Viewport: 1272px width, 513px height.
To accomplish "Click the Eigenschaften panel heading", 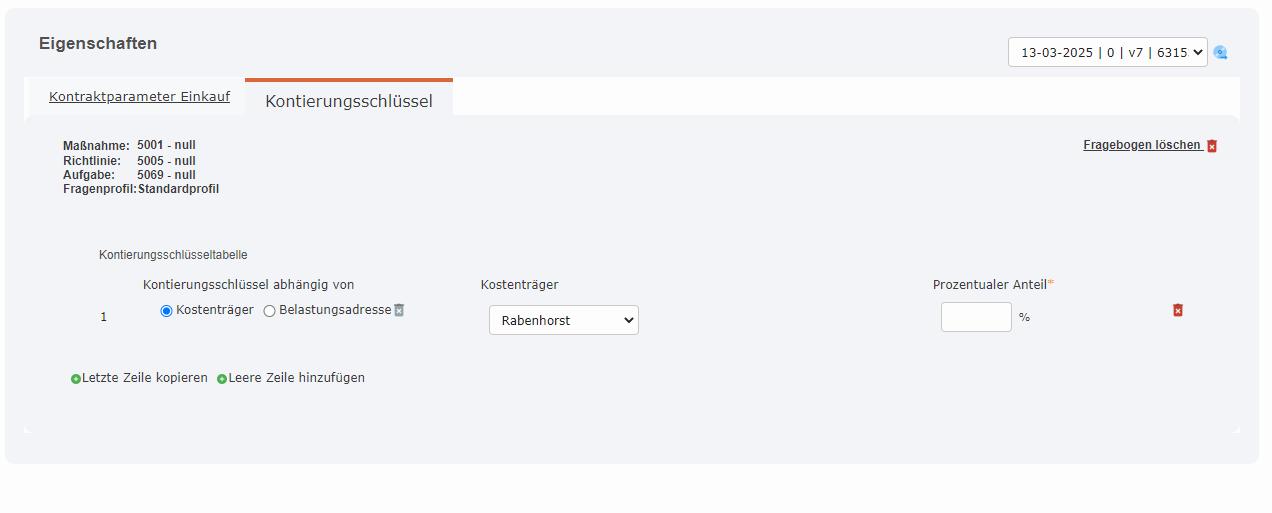I will tap(98, 44).
